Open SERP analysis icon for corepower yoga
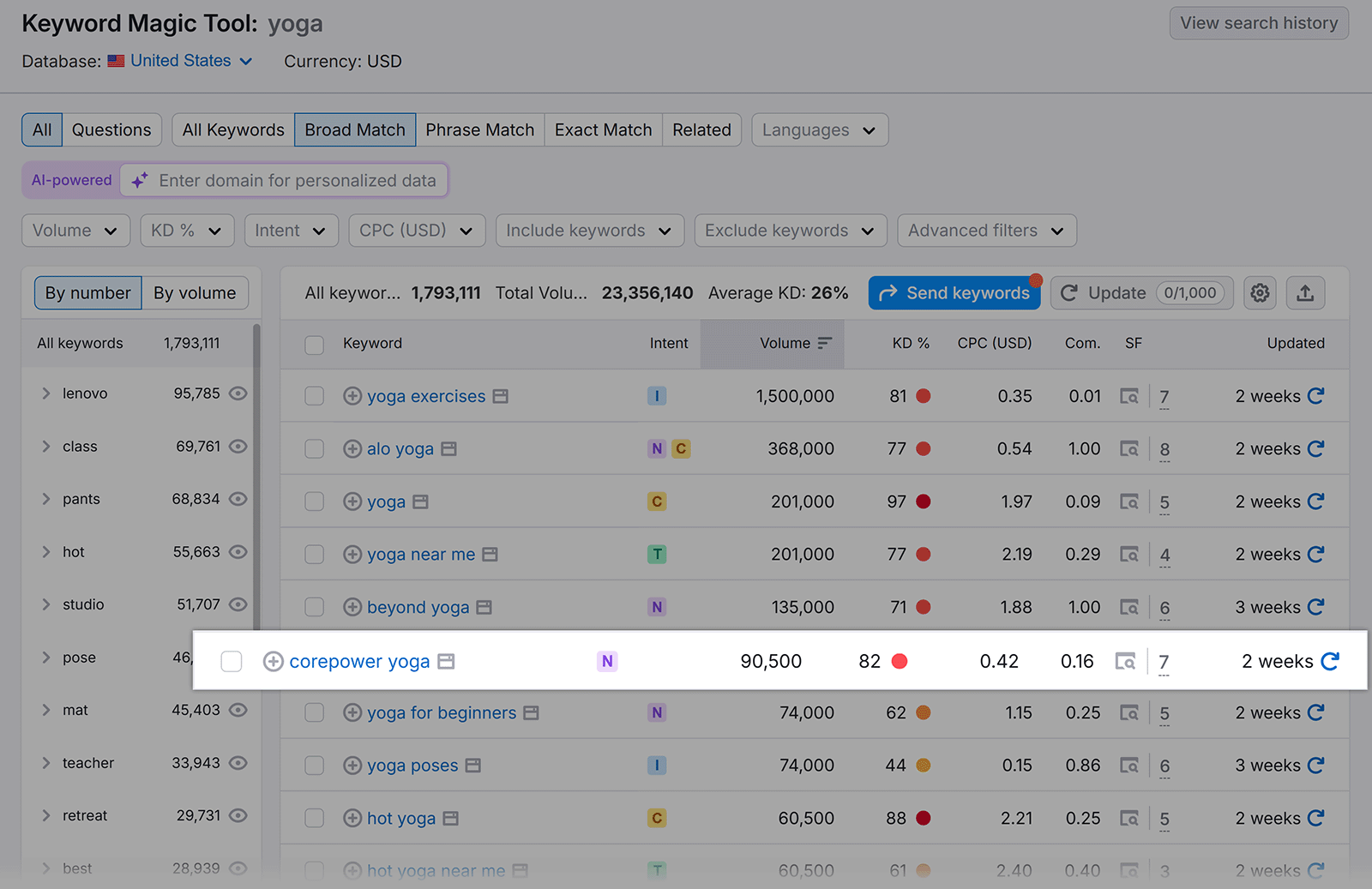The image size is (1372, 889). click(1127, 661)
